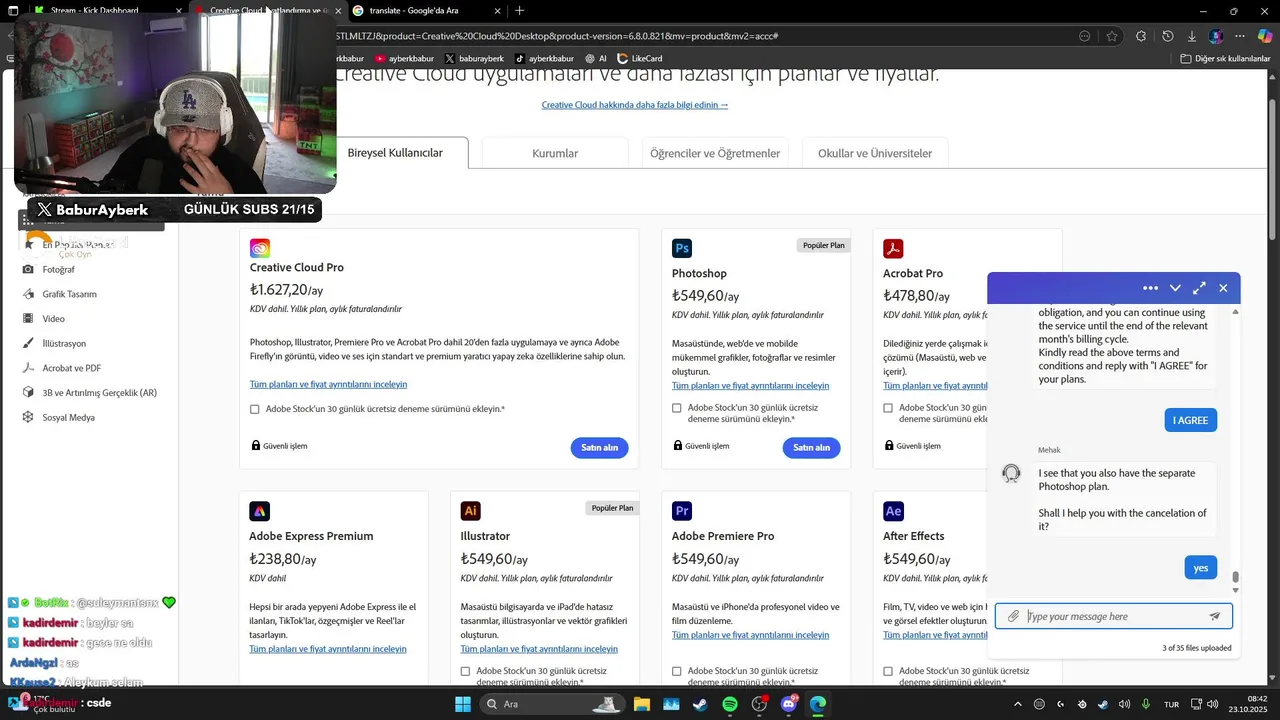Click the Photoshop Ps product icon
Screen dimensions: 1280x720
pyautogui.click(x=682, y=248)
